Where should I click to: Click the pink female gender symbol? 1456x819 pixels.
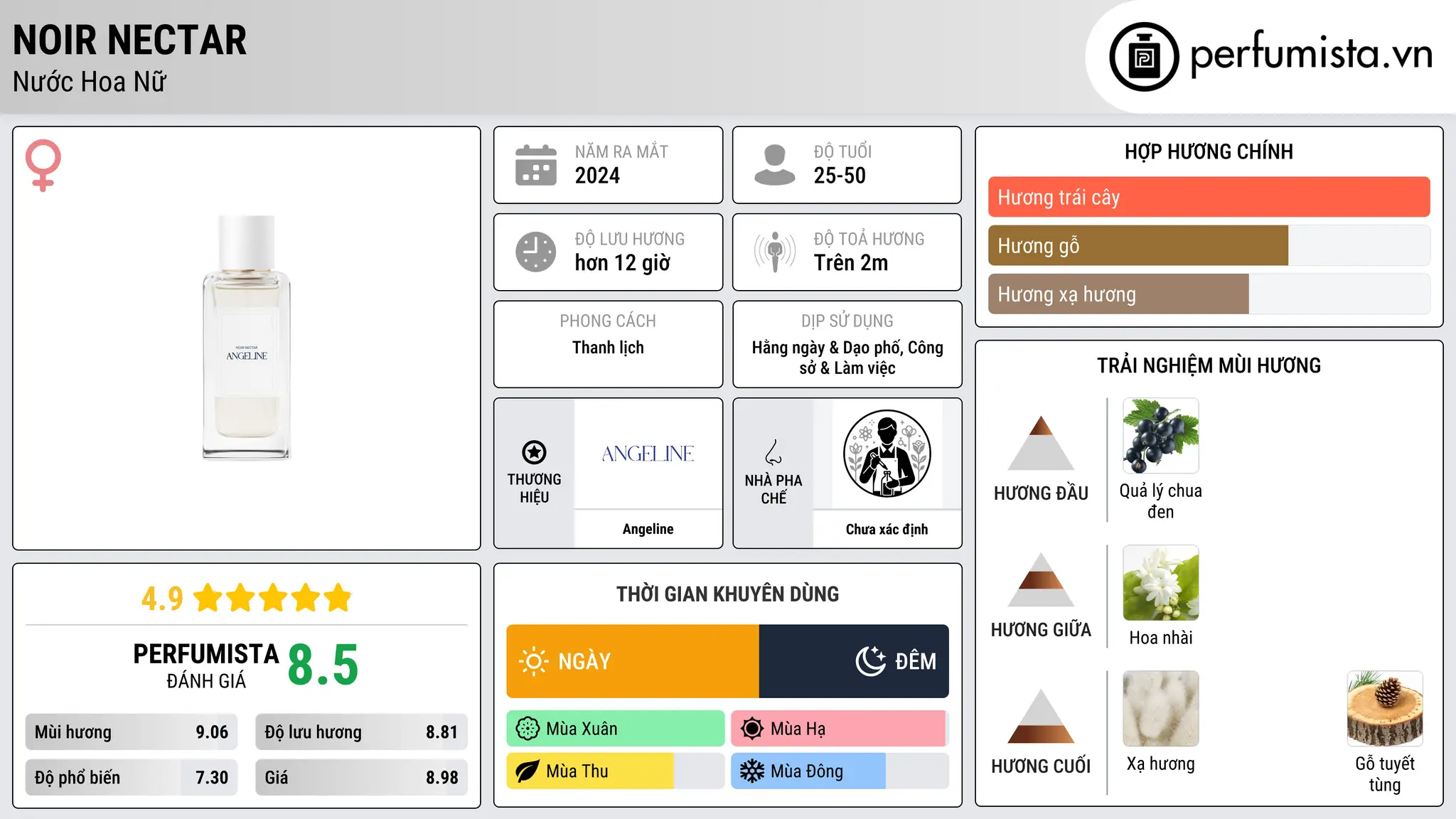click(43, 165)
